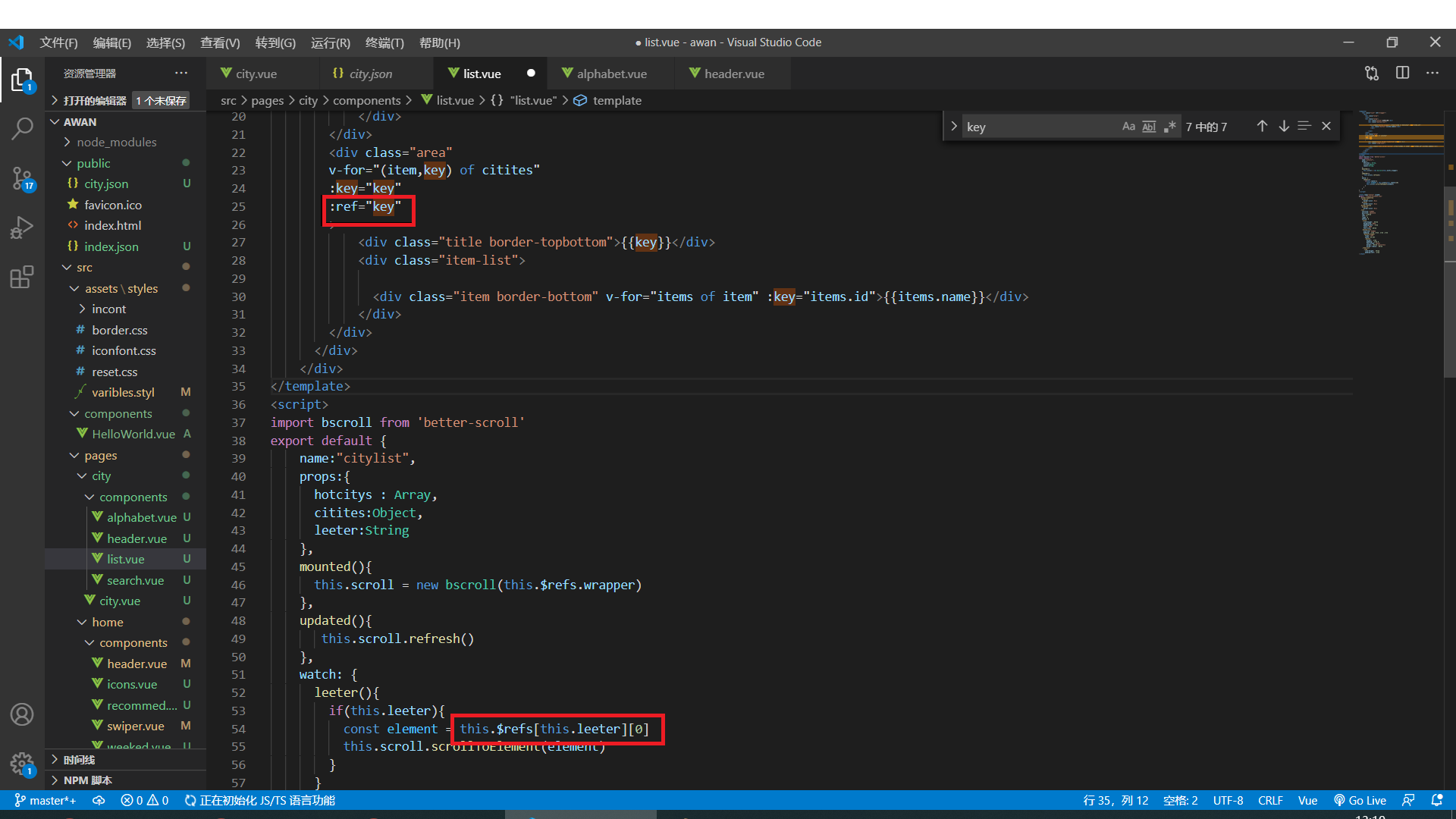1456x819 pixels.
Task: Click the VS Code logo icon
Action: 16,42
